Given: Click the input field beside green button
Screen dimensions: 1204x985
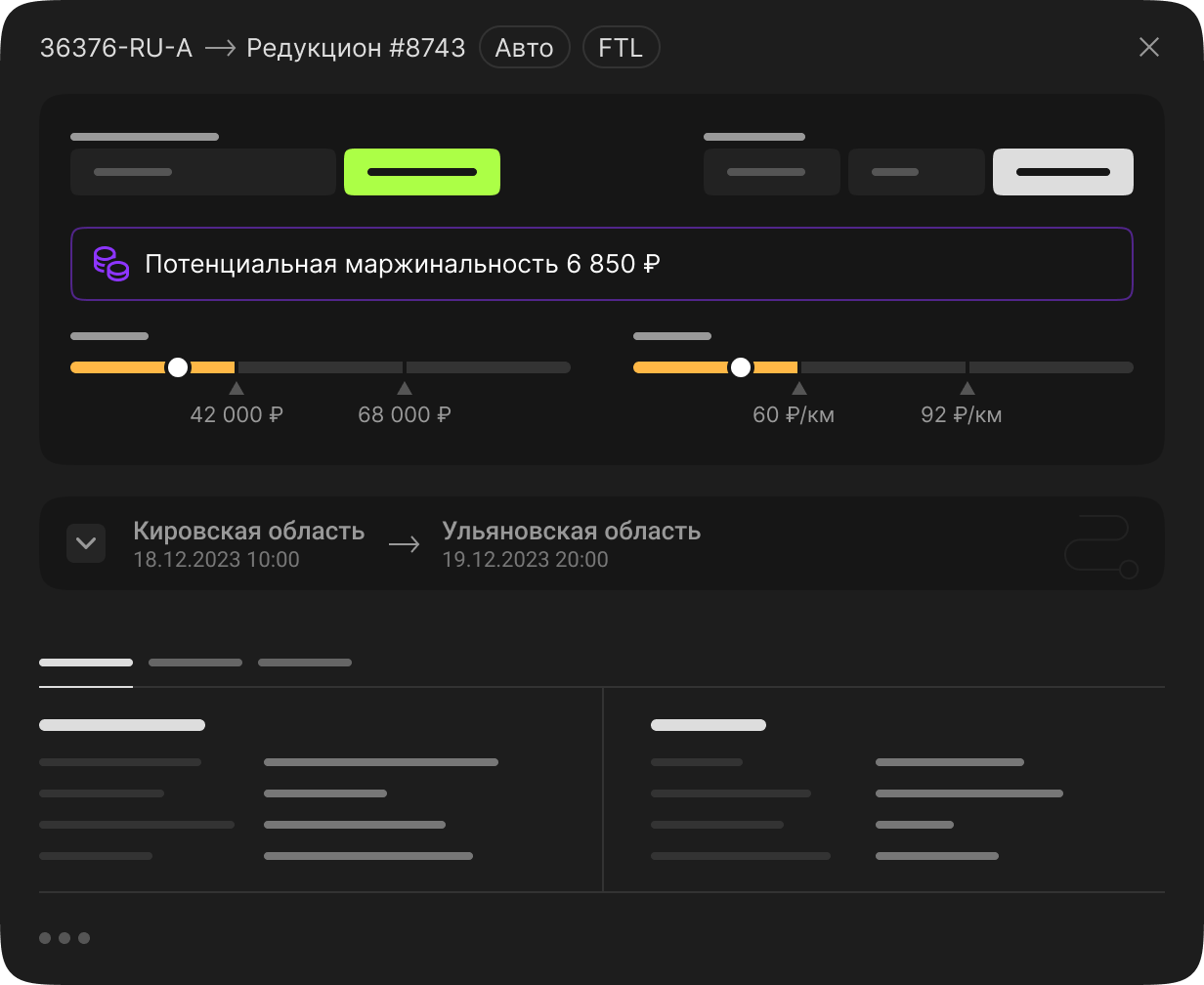Looking at the screenshot, I should [x=203, y=172].
